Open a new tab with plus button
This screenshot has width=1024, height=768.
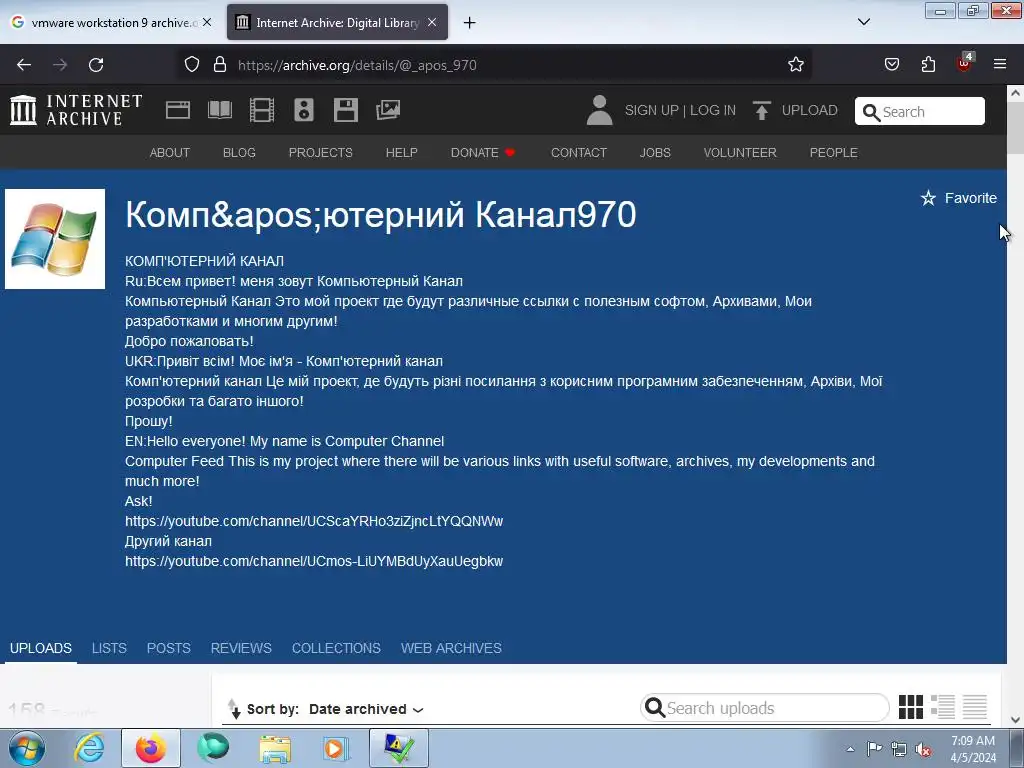pos(470,23)
